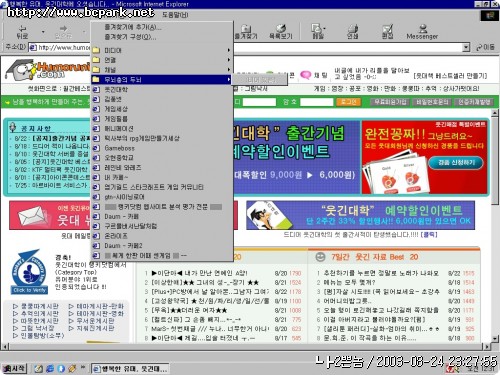Choose Add to Favorites (즐겨찾기에 추가)
500x375 pixels.
pyautogui.click(x=133, y=27)
